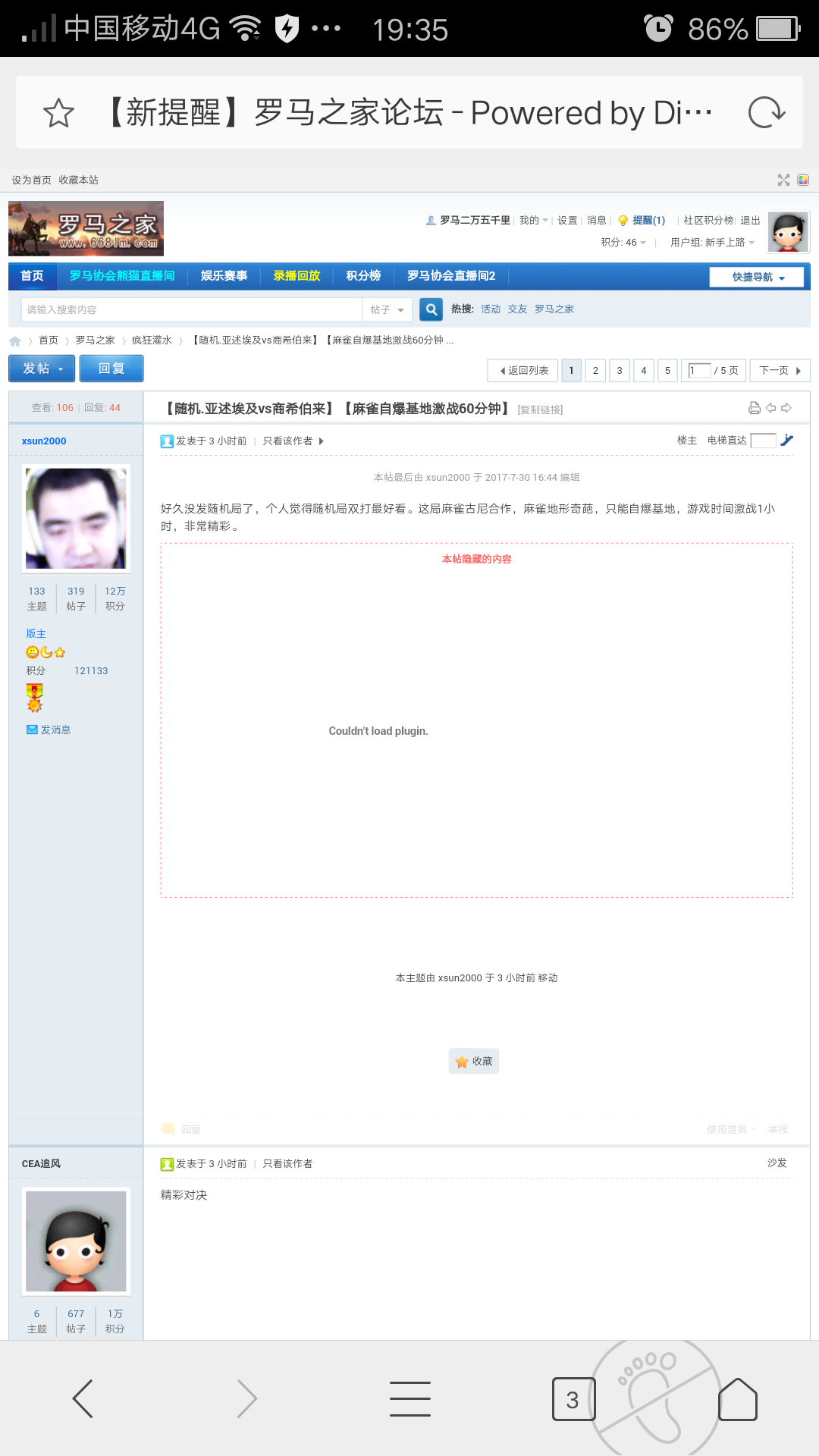Click the elevator jump-to-floor icon
The image size is (819, 1456).
[x=787, y=440]
